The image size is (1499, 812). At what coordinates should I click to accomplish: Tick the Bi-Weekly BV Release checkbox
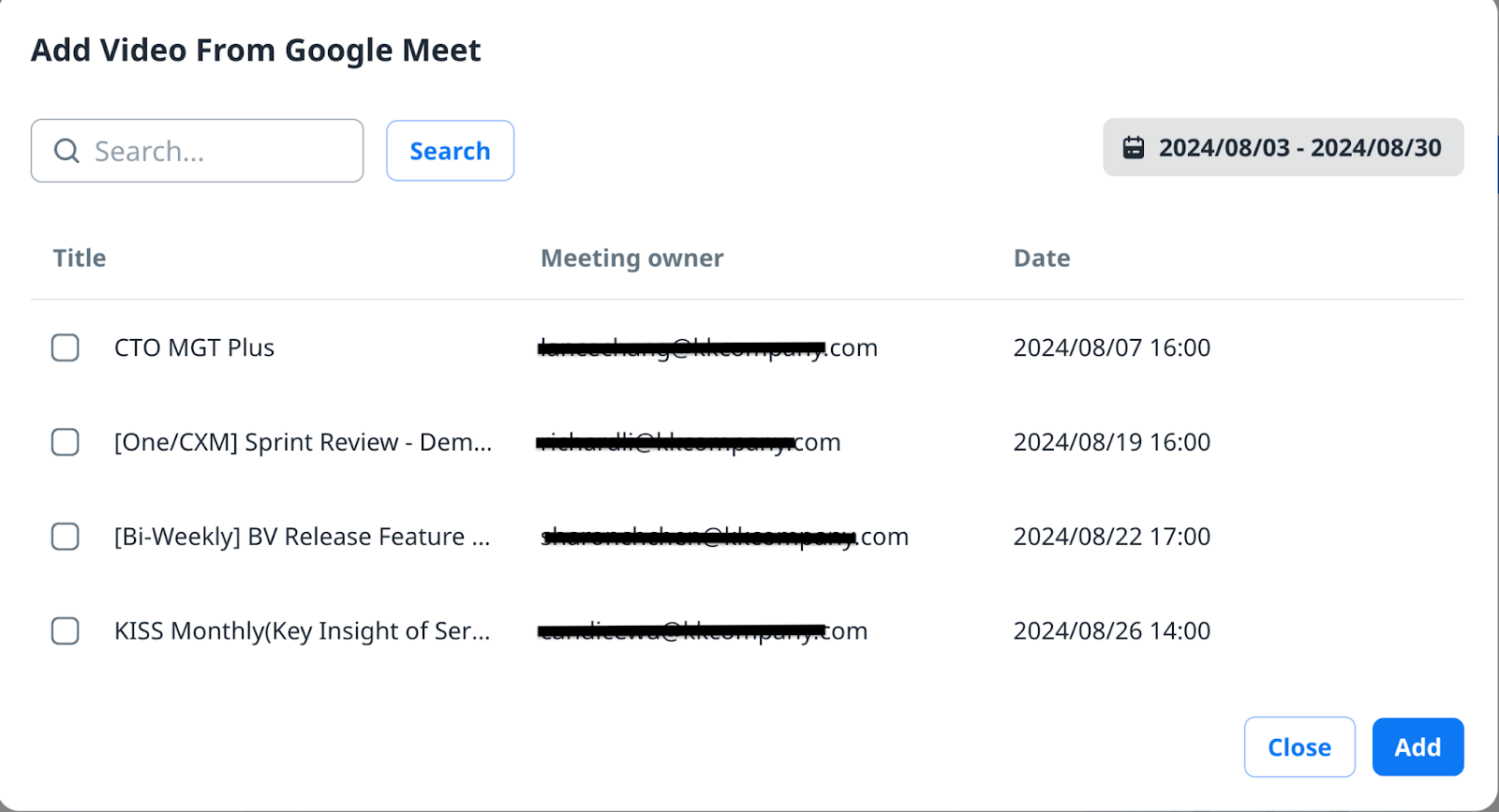coord(65,537)
